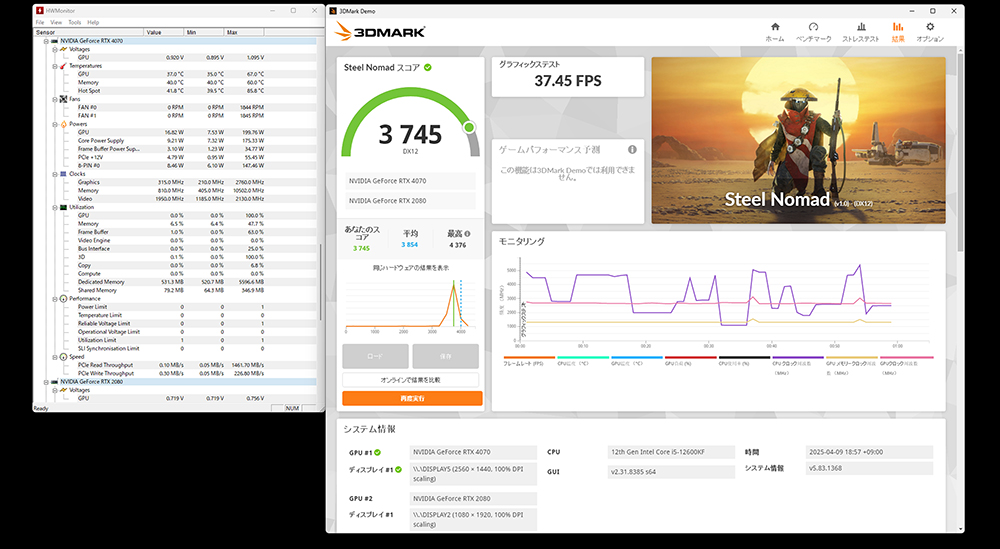Image resolution: width=1000 pixels, height=549 pixels.
Task: Click the Steel Nomad artwork thumbnail
Action: click(798, 140)
